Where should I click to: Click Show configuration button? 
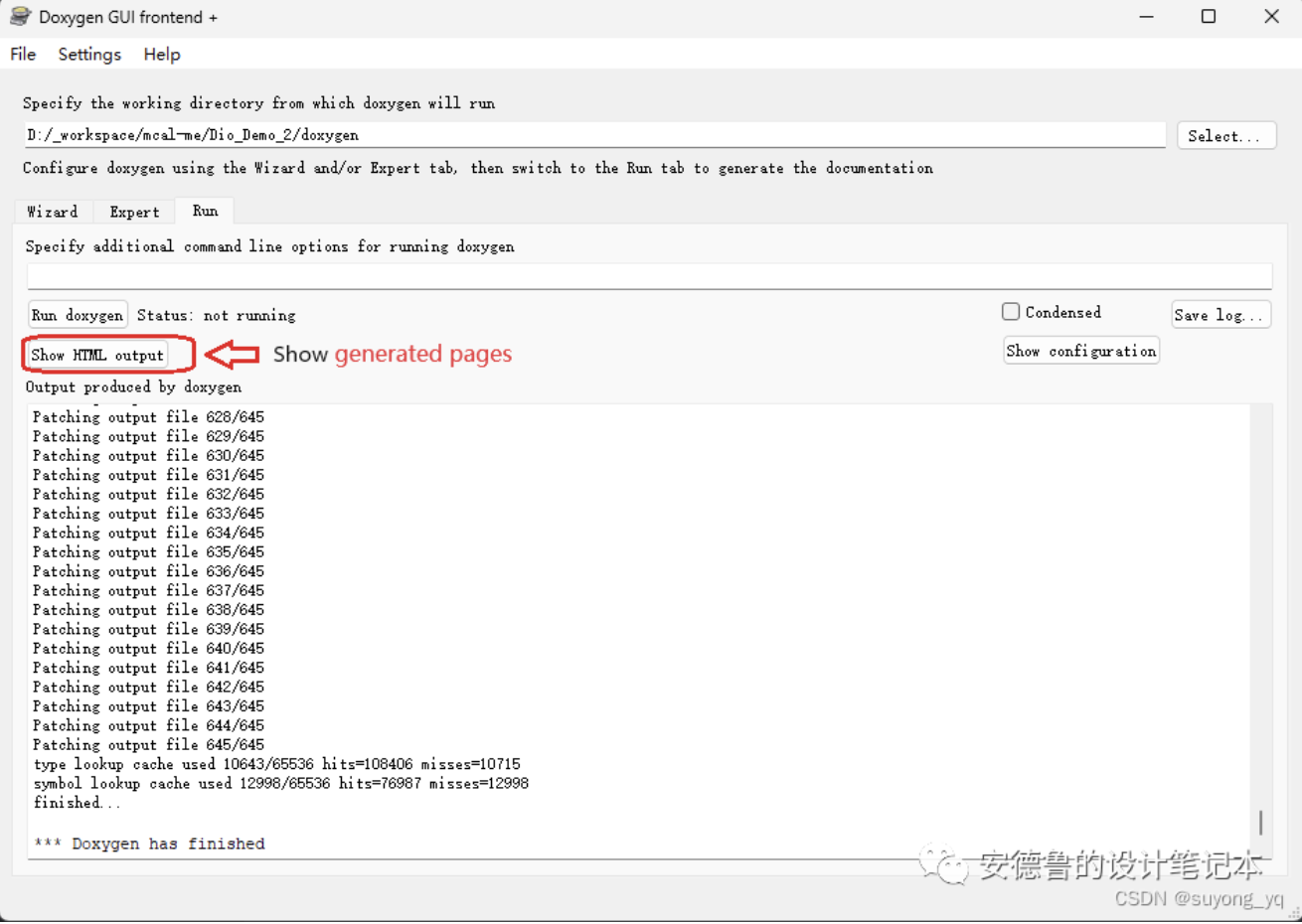coord(1081,351)
